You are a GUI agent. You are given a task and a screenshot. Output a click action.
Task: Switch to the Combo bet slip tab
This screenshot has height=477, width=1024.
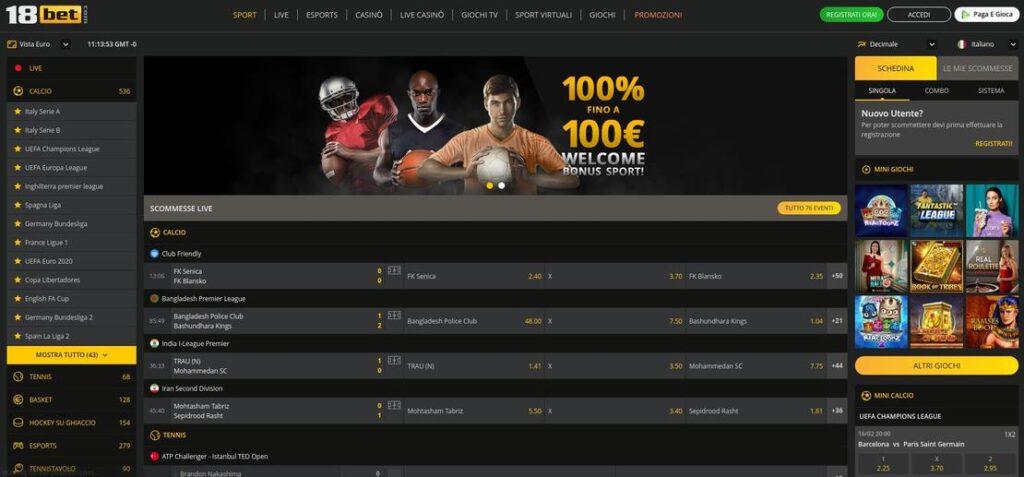pyautogui.click(x=936, y=91)
